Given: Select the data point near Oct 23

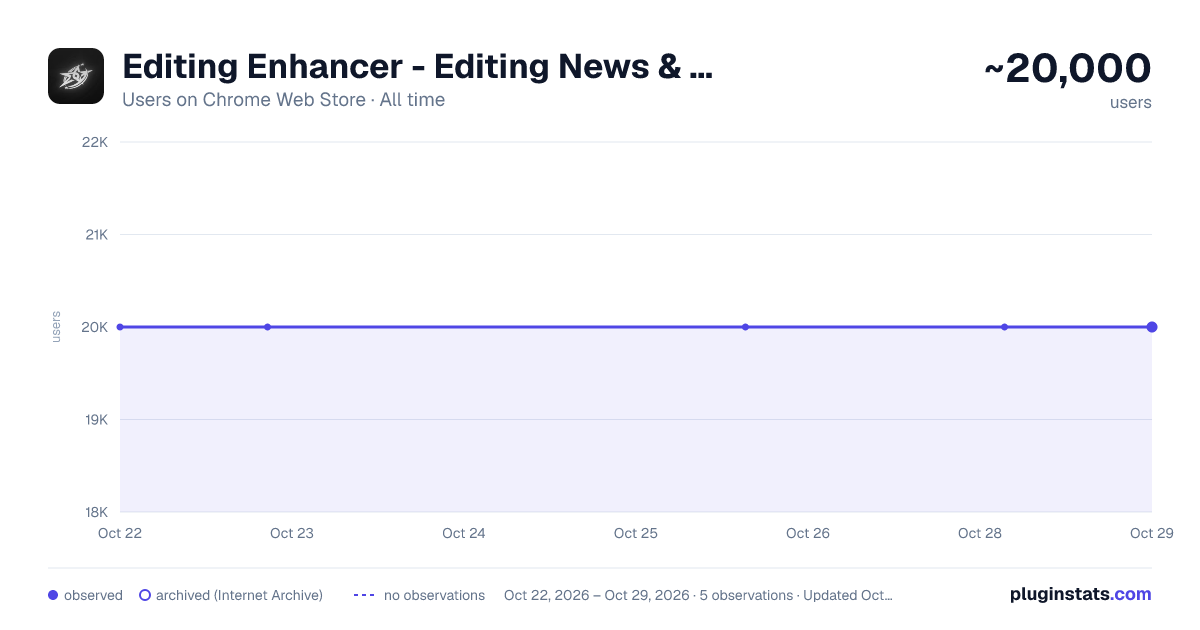Looking at the screenshot, I should coord(267,327).
